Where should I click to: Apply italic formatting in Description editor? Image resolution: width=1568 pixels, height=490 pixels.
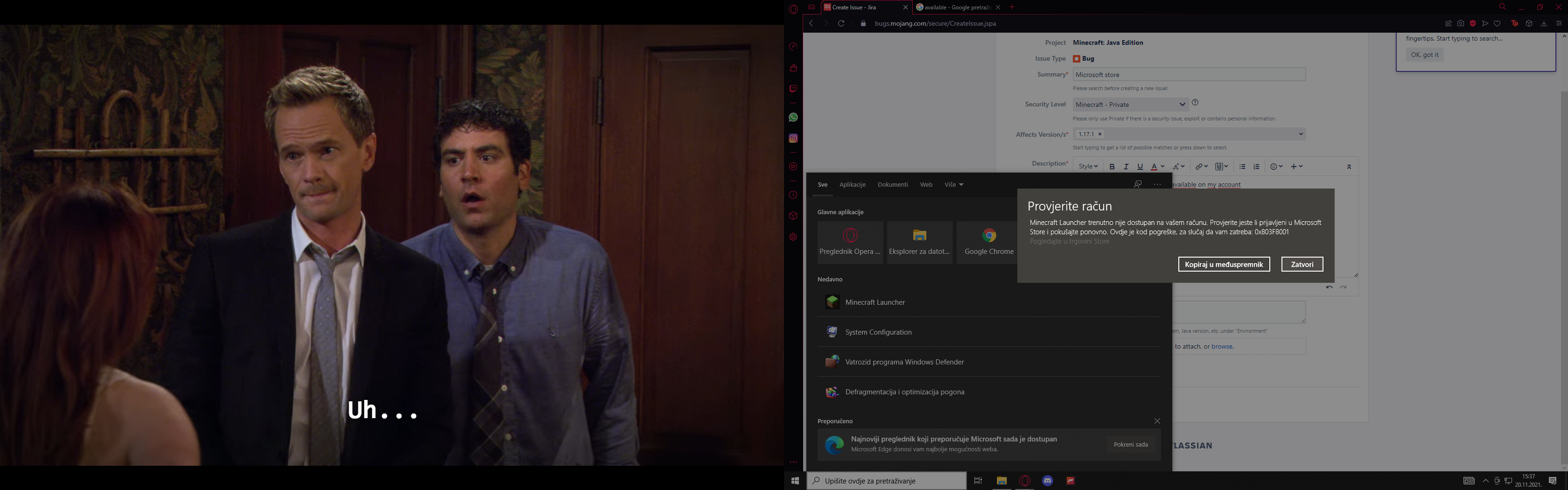[1126, 167]
